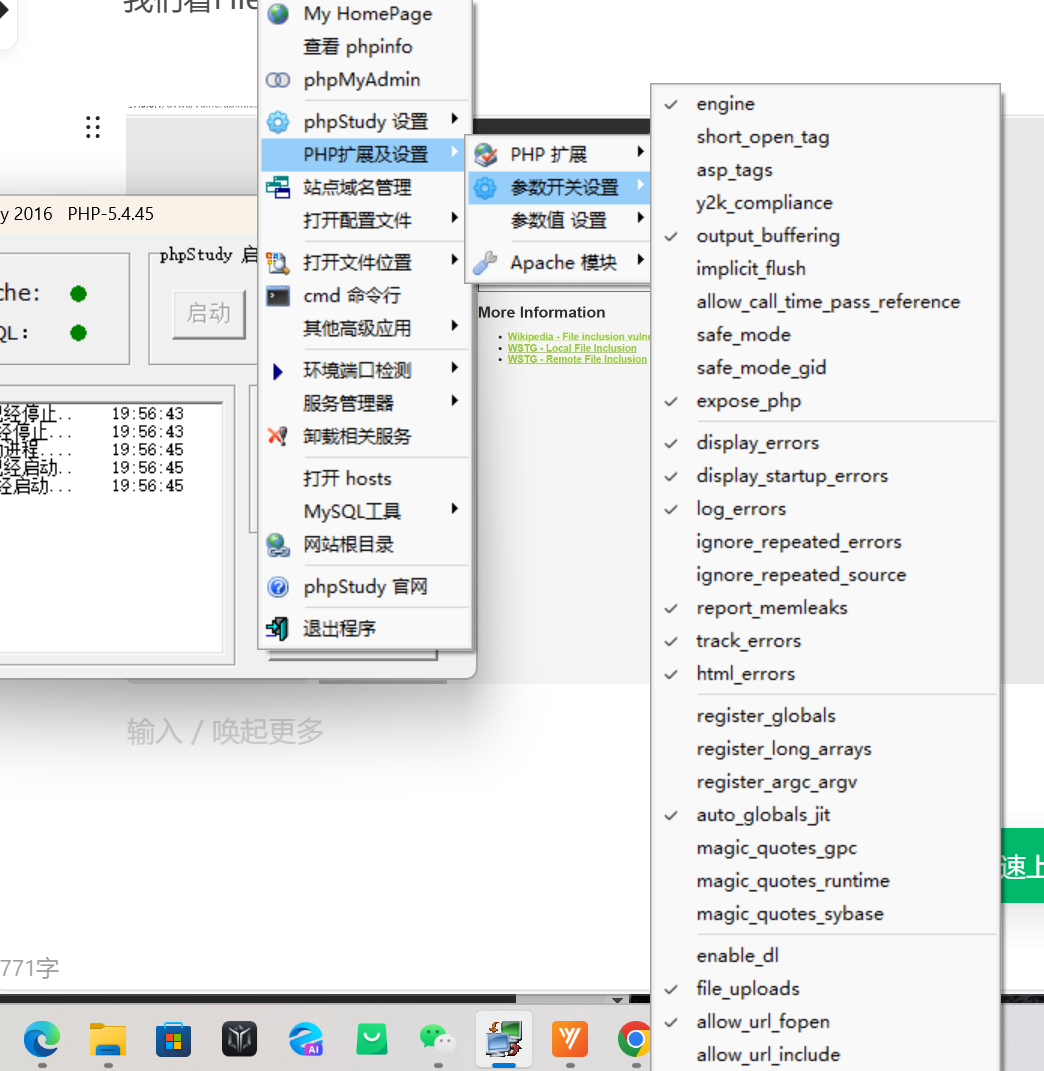
Task: Click the cmd 命令行 terminal icon
Action: point(278,296)
